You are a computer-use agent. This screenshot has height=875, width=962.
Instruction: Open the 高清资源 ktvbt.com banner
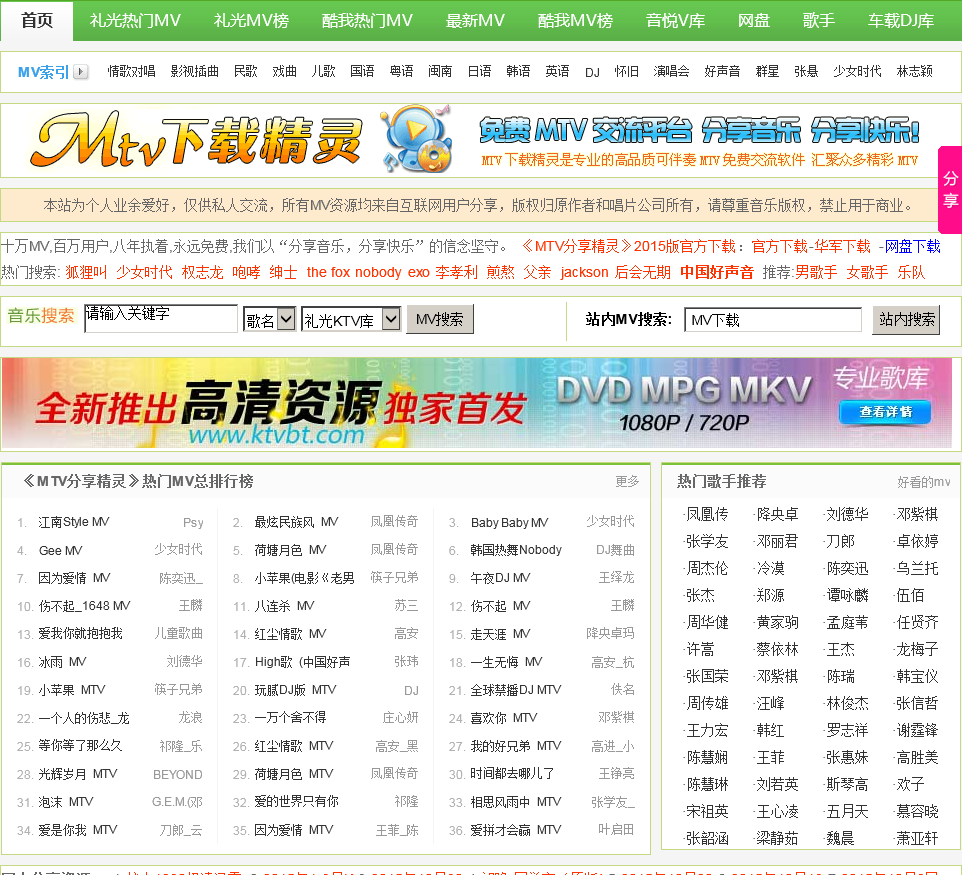tap(476, 403)
